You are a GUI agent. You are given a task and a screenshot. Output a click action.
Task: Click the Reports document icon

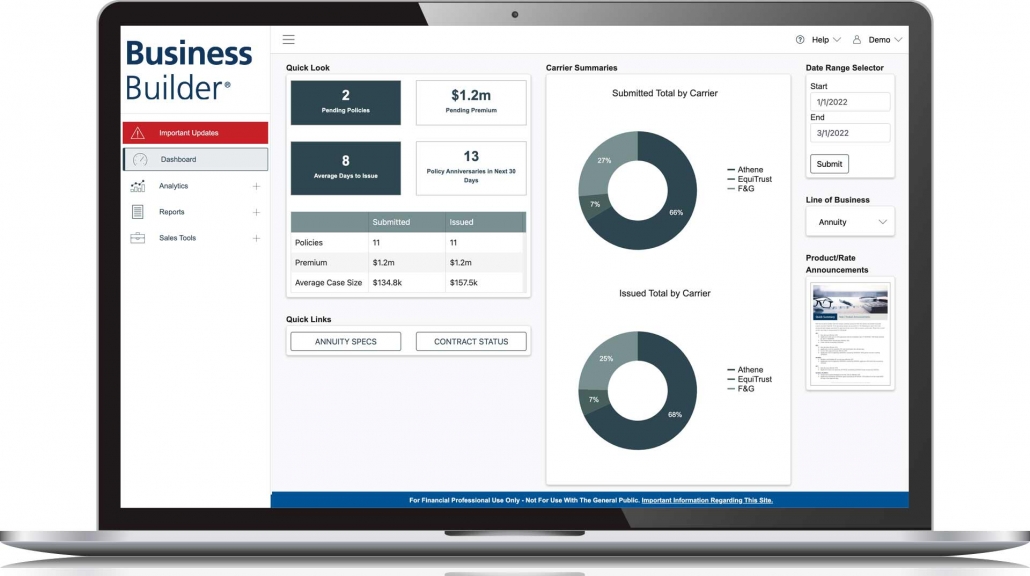[138, 212]
